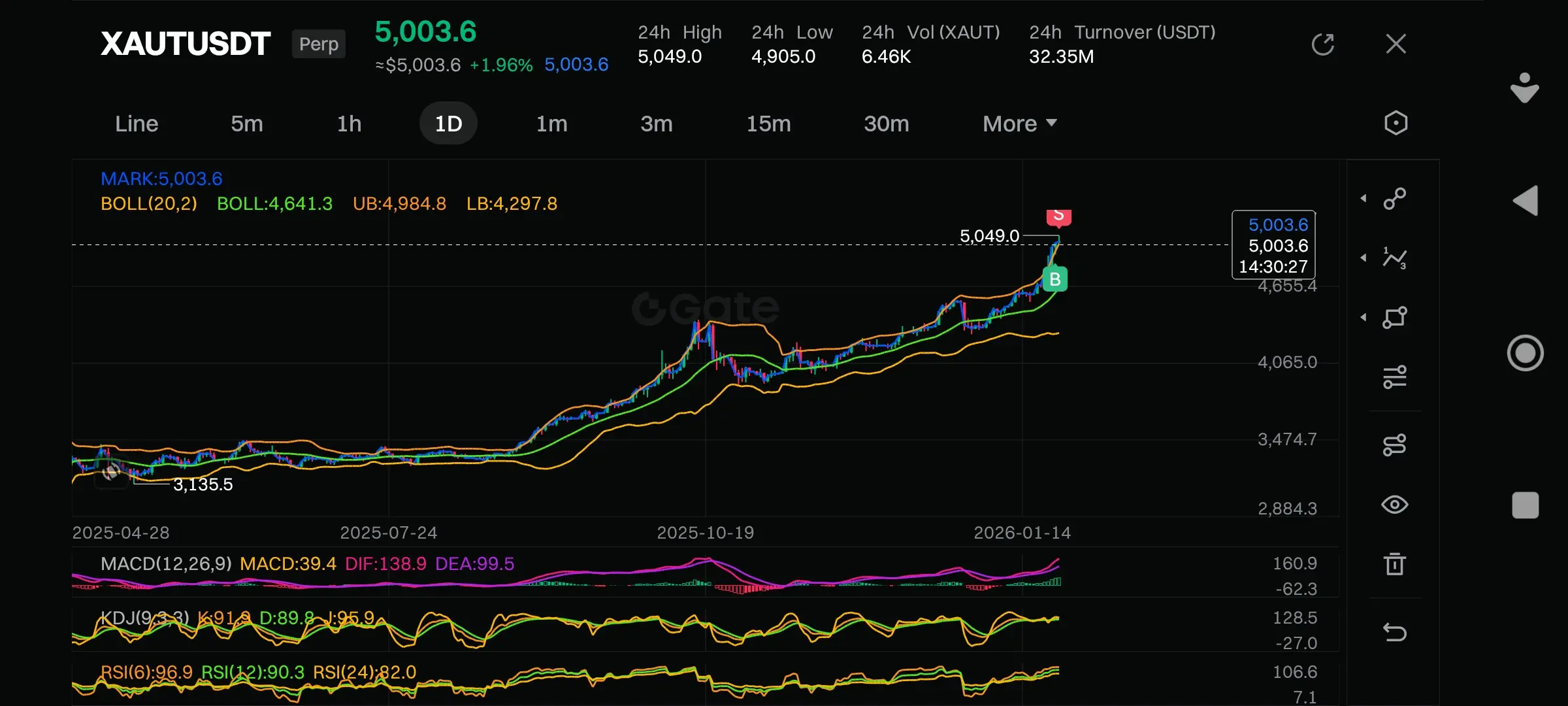
Task: Tap the red S sell marker
Action: (1058, 216)
